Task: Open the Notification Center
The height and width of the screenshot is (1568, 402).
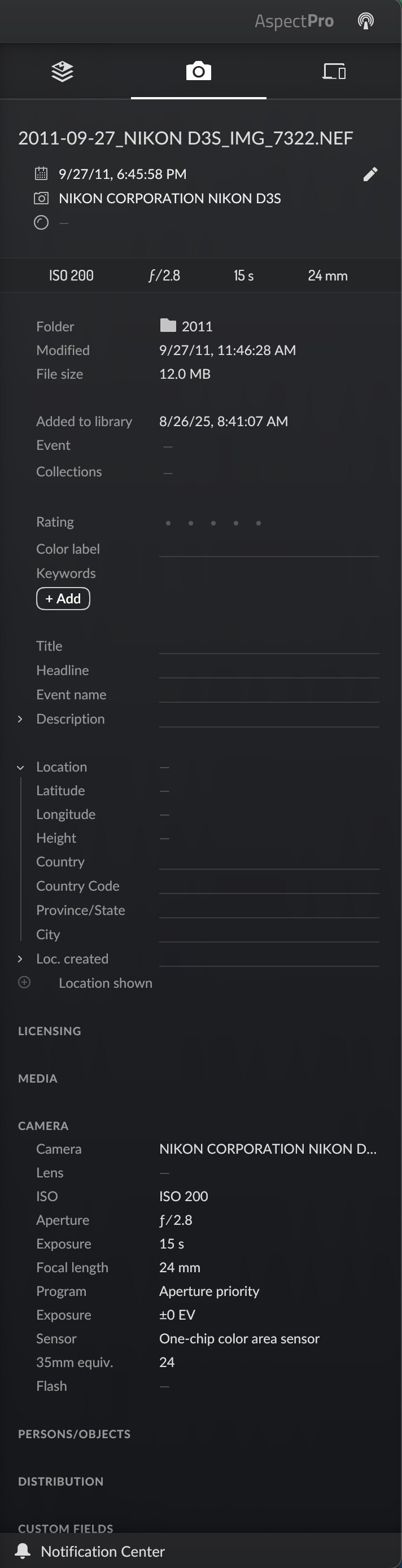Action: (102, 1551)
